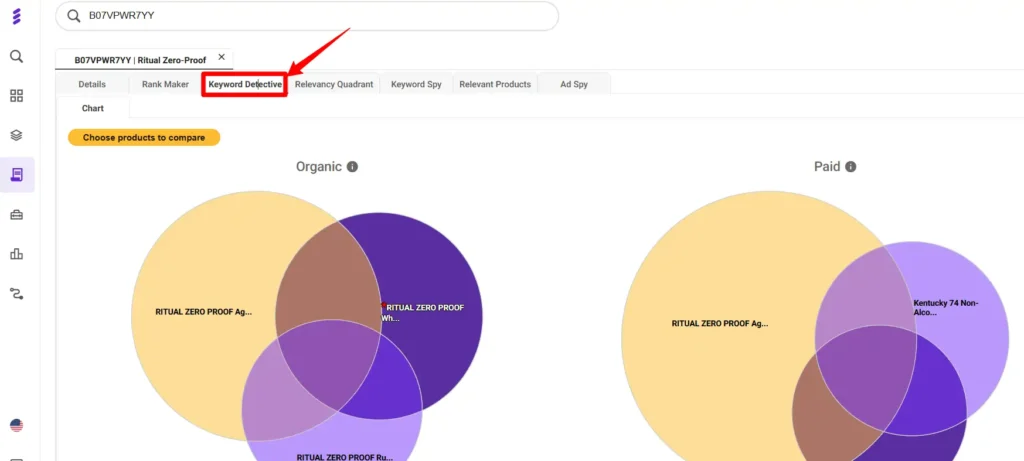Select the highlighted purple document icon in sidebar

pos(17,174)
